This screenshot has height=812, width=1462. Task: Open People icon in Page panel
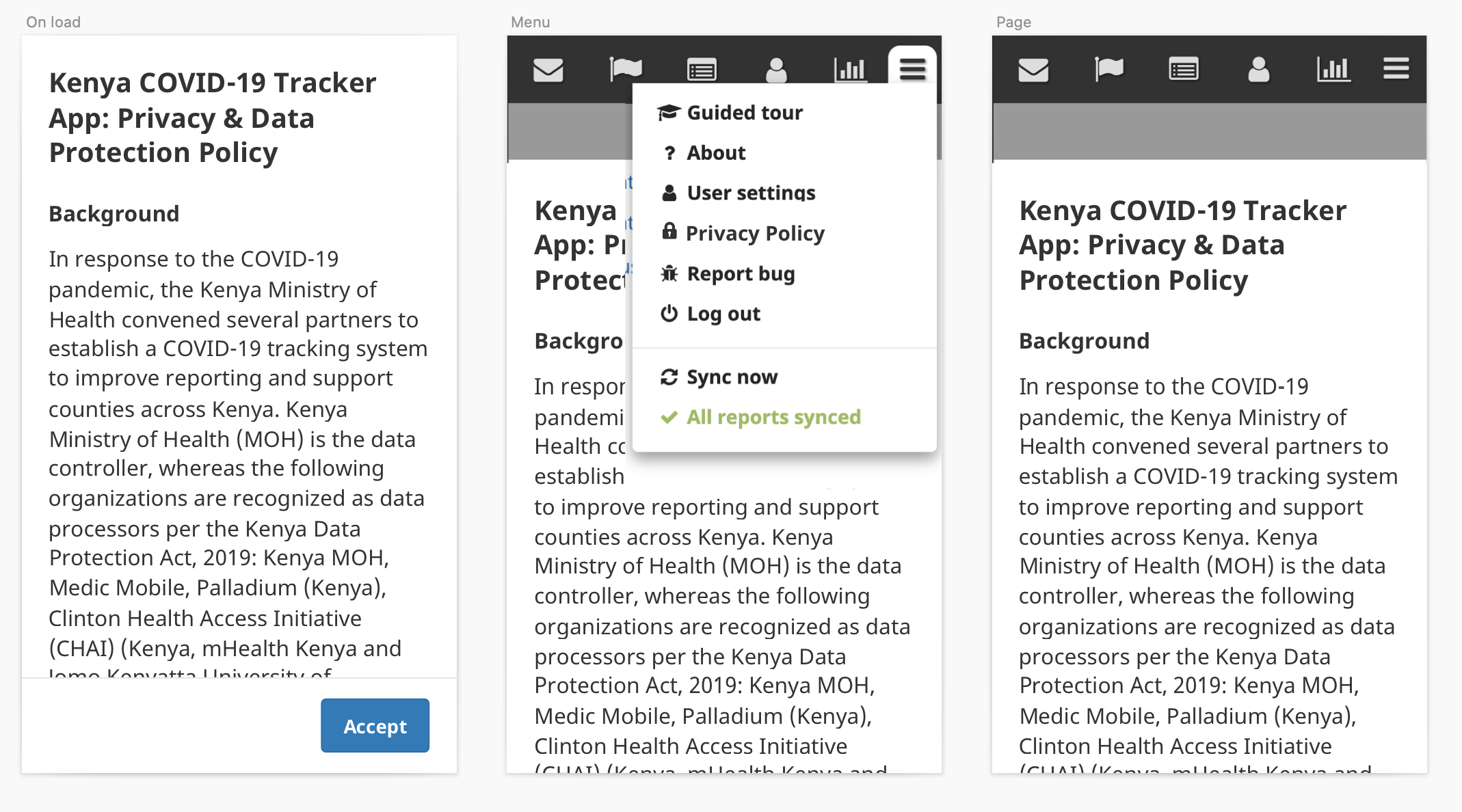coord(1259,70)
